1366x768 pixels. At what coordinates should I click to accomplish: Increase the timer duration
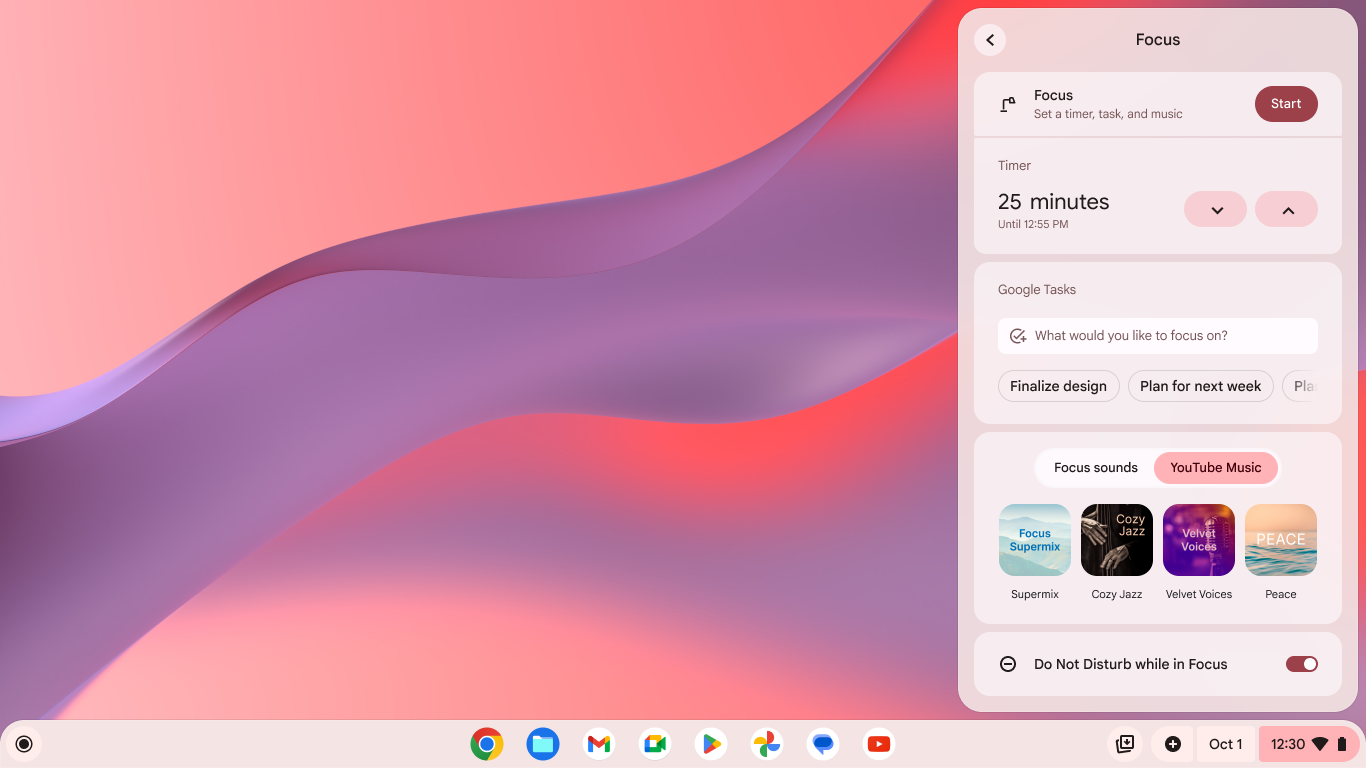click(1286, 209)
